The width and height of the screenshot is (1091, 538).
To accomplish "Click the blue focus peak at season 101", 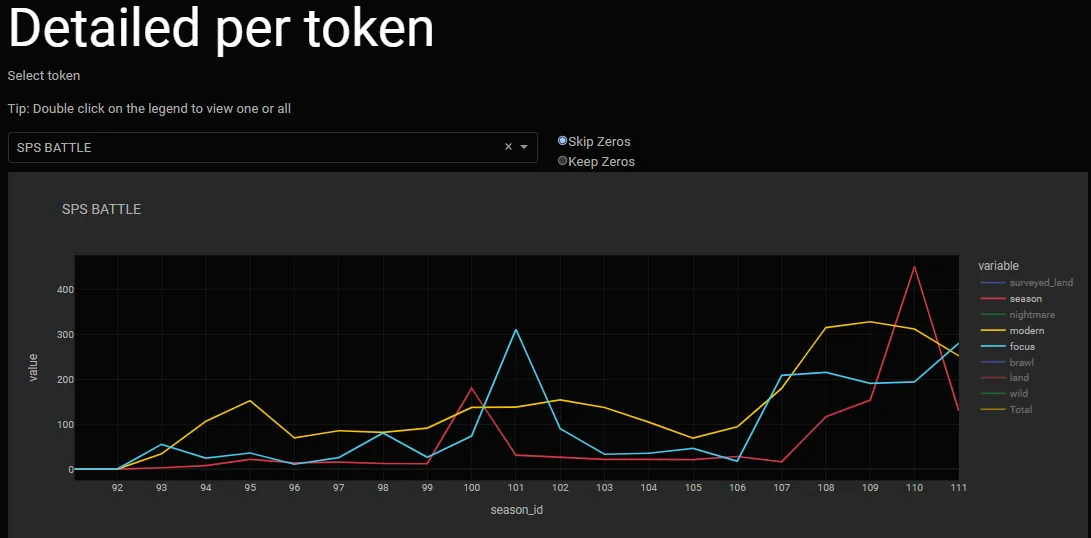I will (x=516, y=330).
